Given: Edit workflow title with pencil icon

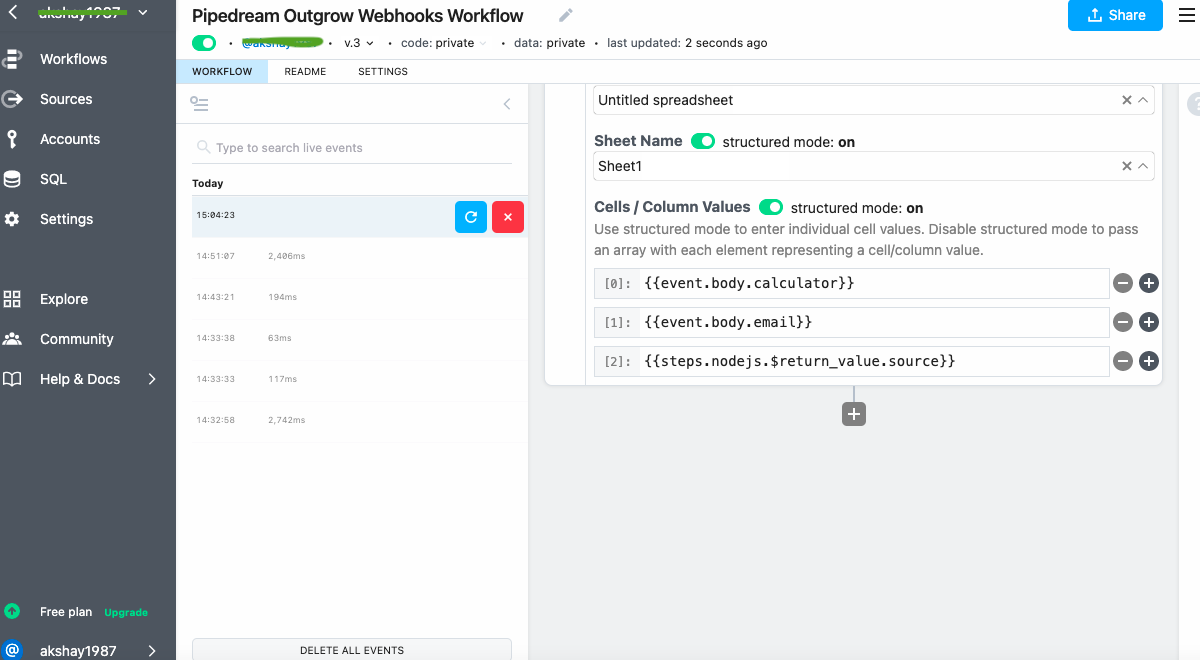Looking at the screenshot, I should [x=566, y=15].
